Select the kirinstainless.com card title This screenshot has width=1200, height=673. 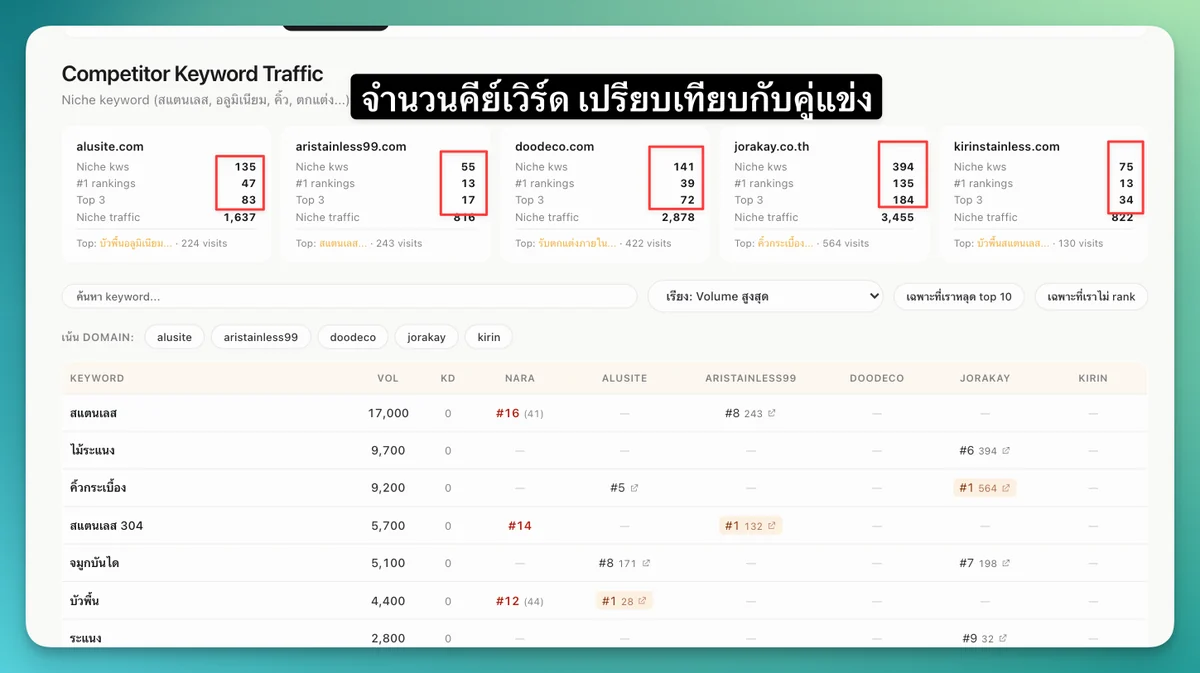click(1006, 146)
